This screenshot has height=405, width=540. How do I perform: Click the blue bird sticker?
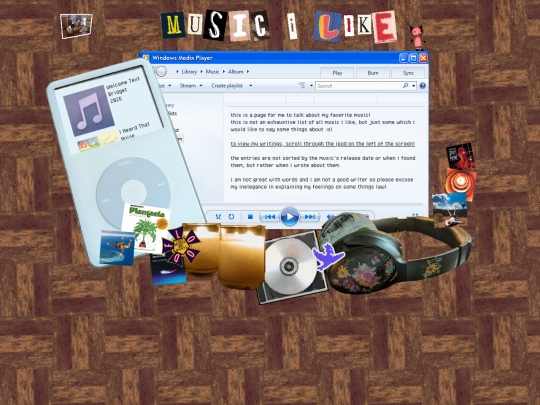[328, 257]
